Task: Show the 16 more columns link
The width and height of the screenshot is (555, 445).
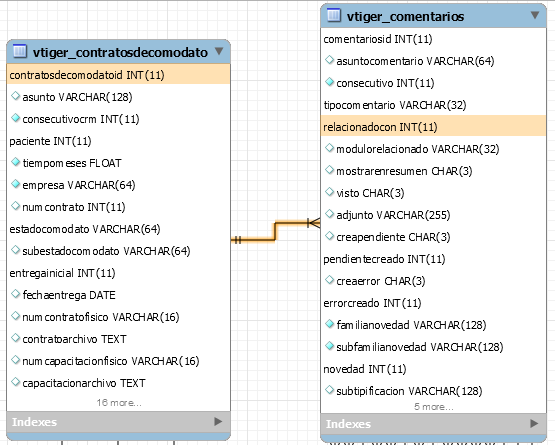Action: pyautogui.click(x=119, y=403)
